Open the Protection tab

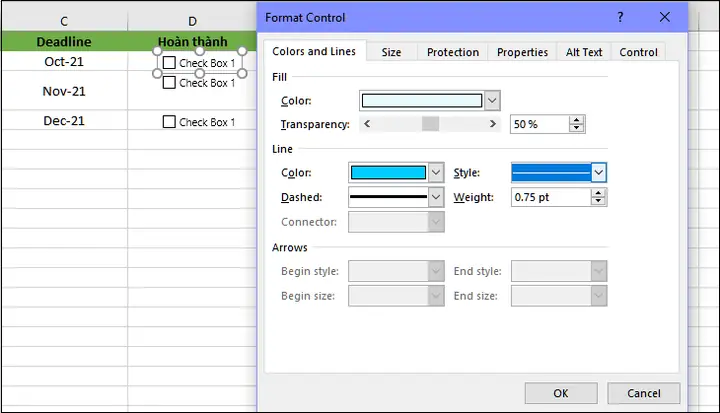[x=453, y=52]
